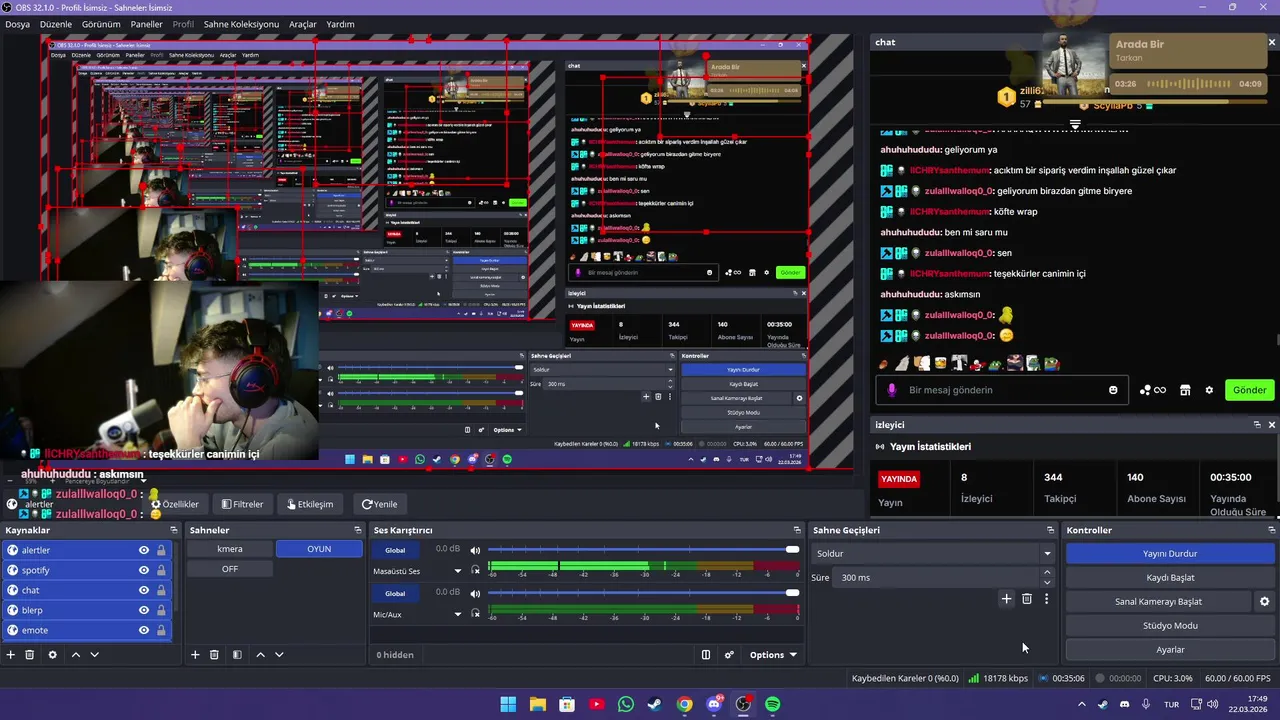Unlock the blerp source
1280x720 pixels.
tap(160, 610)
